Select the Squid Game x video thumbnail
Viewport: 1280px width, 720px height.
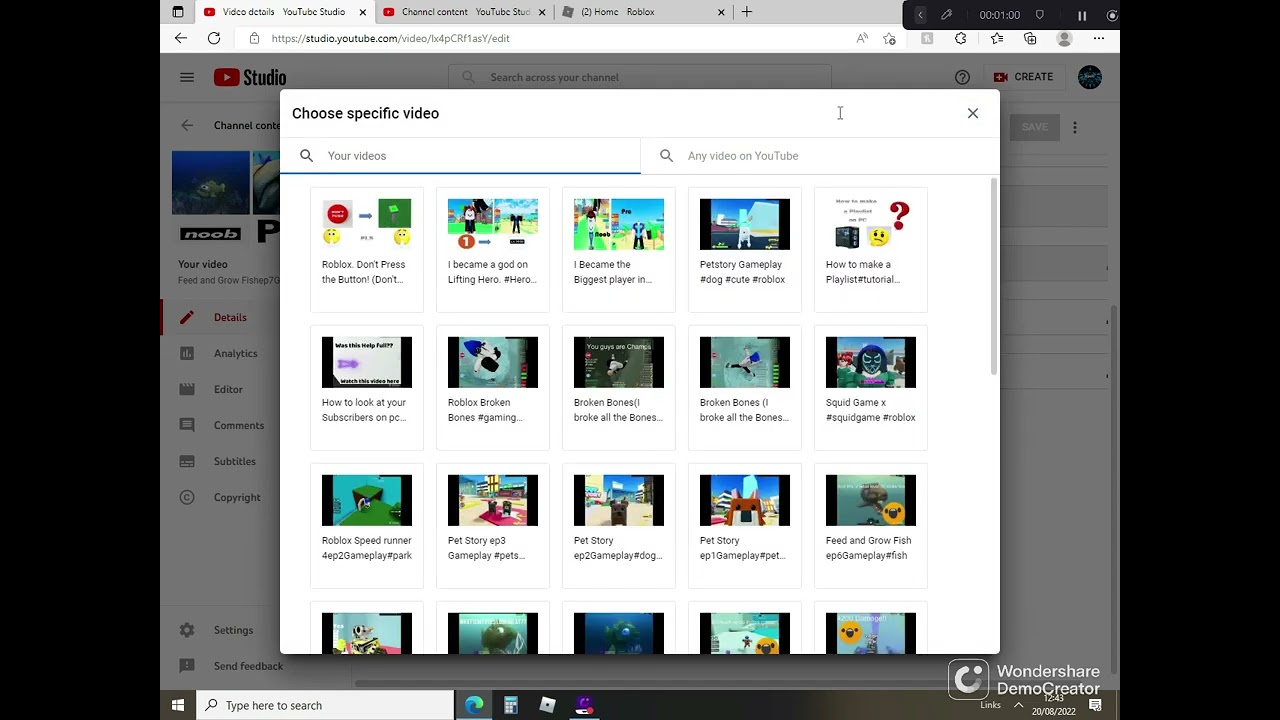tap(871, 362)
